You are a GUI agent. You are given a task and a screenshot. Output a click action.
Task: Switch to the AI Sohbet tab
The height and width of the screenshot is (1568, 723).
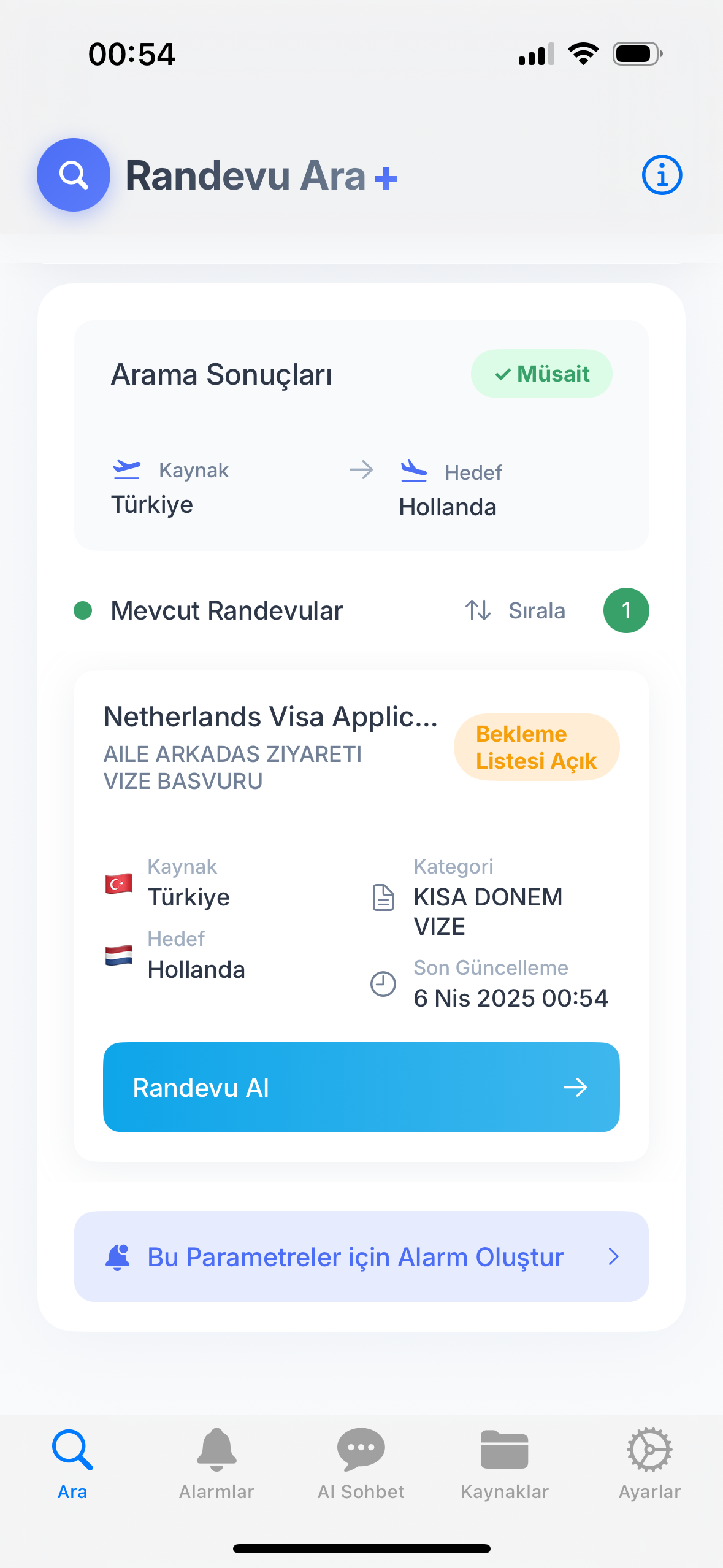pos(361,1463)
